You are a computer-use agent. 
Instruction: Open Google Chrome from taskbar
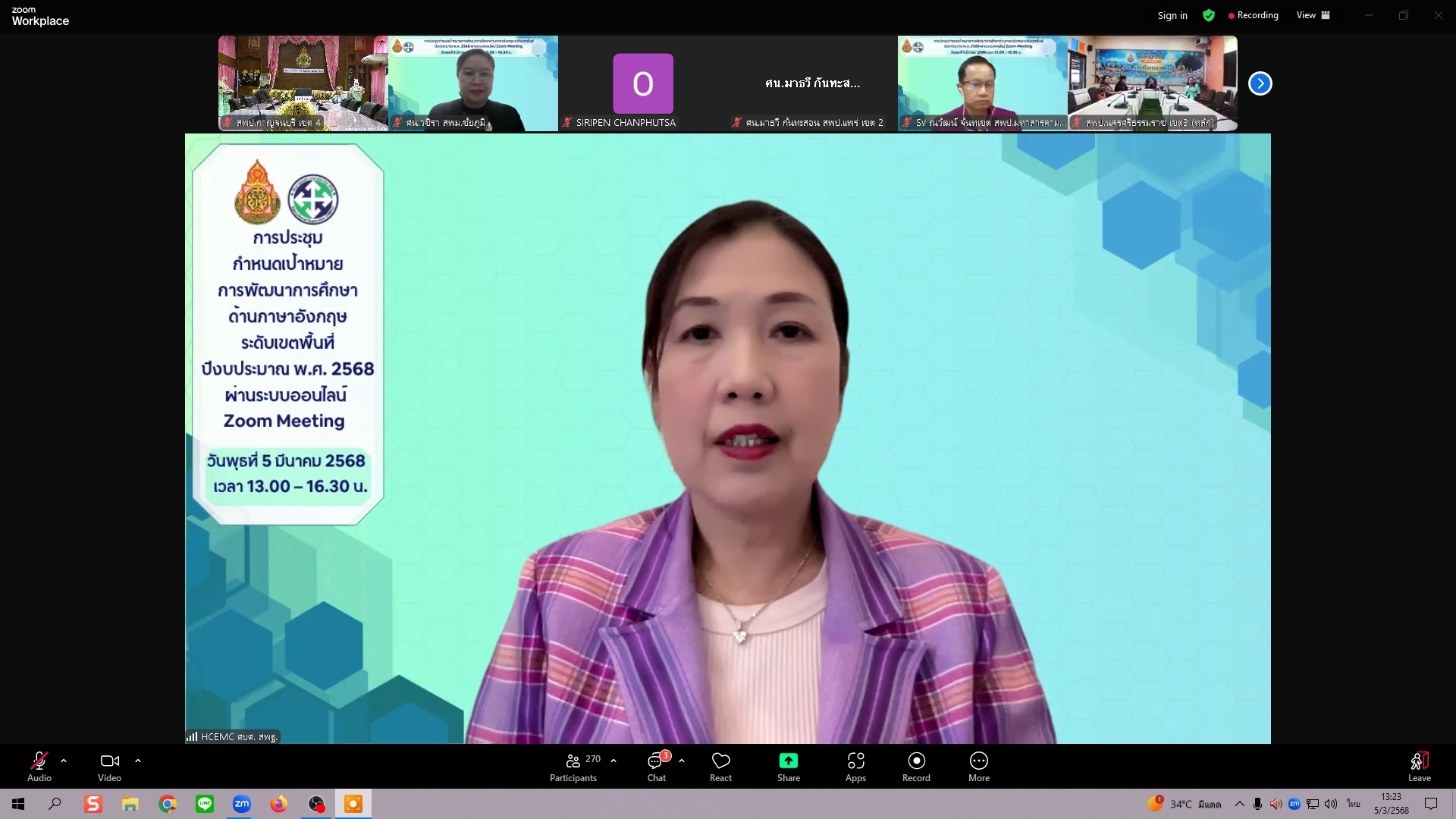[168, 804]
